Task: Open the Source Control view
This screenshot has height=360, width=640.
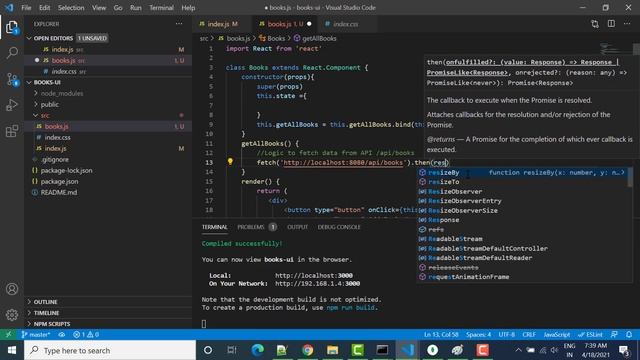Action: [x=12, y=79]
